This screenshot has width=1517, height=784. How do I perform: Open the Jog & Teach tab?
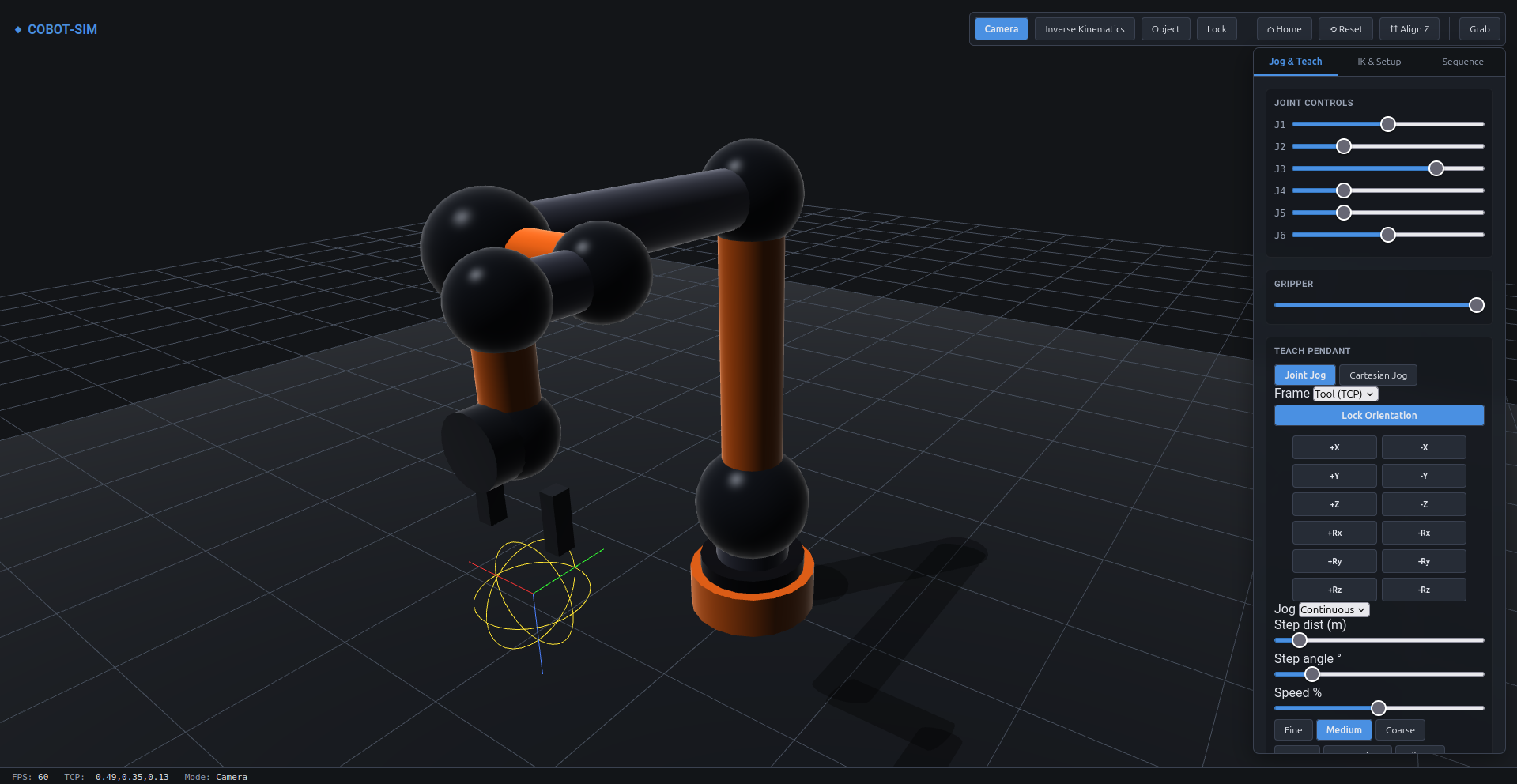[1295, 62]
